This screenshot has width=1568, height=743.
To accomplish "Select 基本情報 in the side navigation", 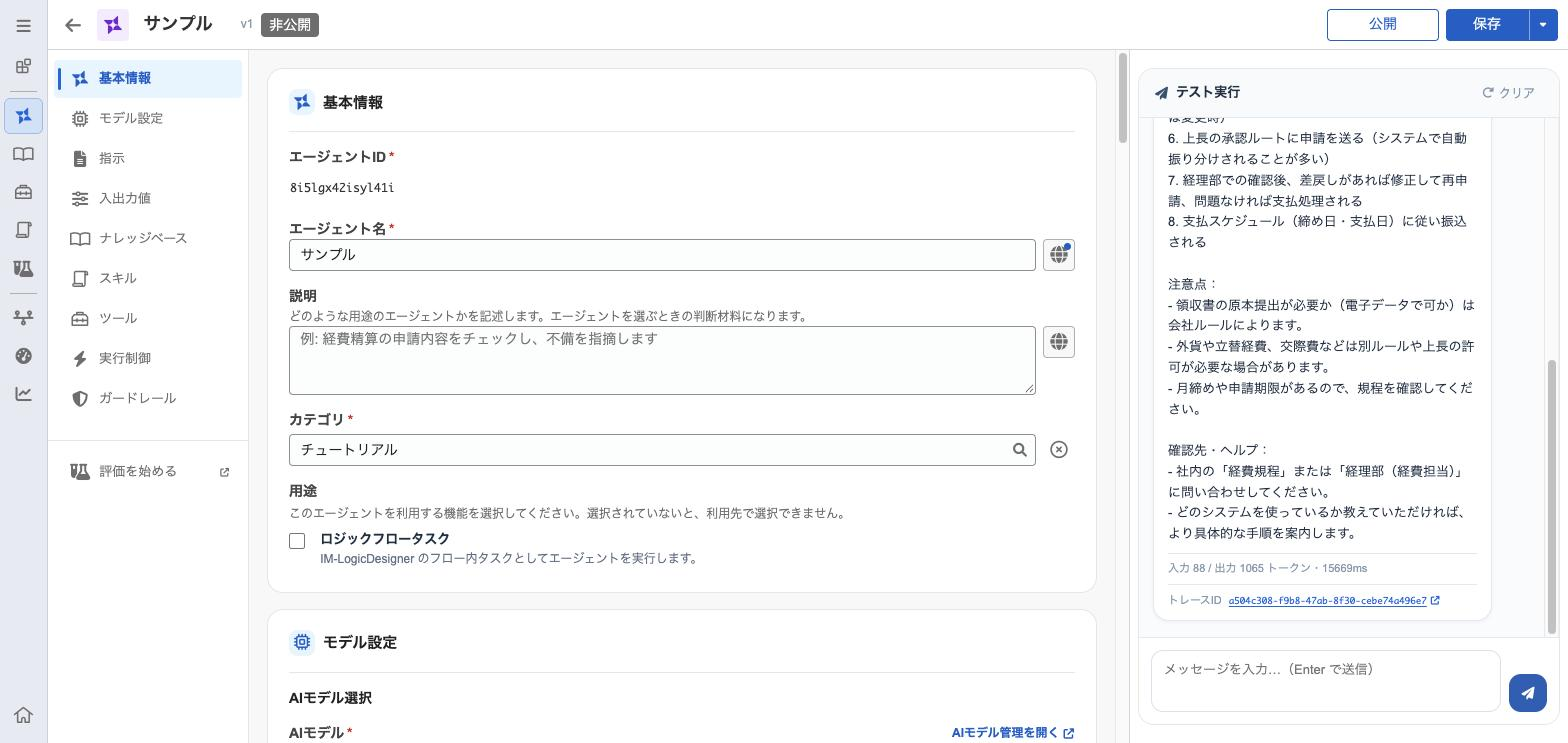I will click(150, 78).
